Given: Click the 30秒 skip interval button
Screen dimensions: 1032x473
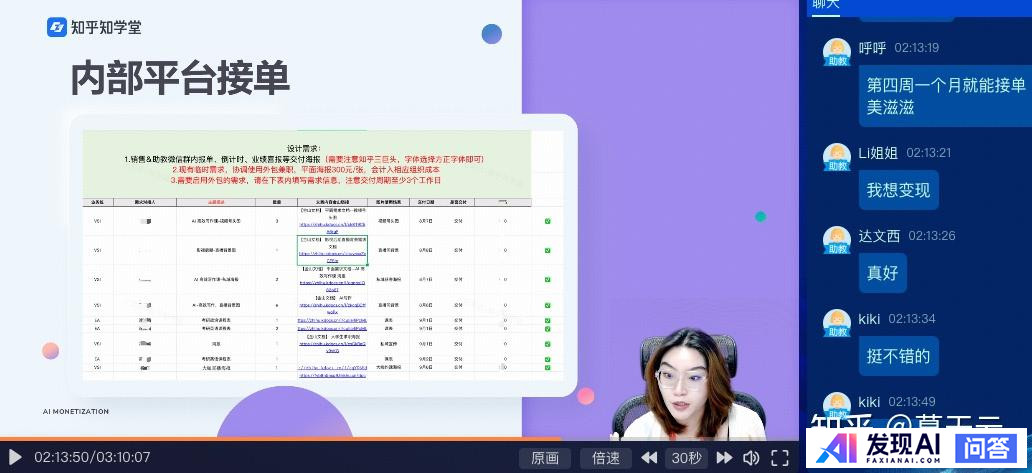Looking at the screenshot, I should [x=686, y=458].
